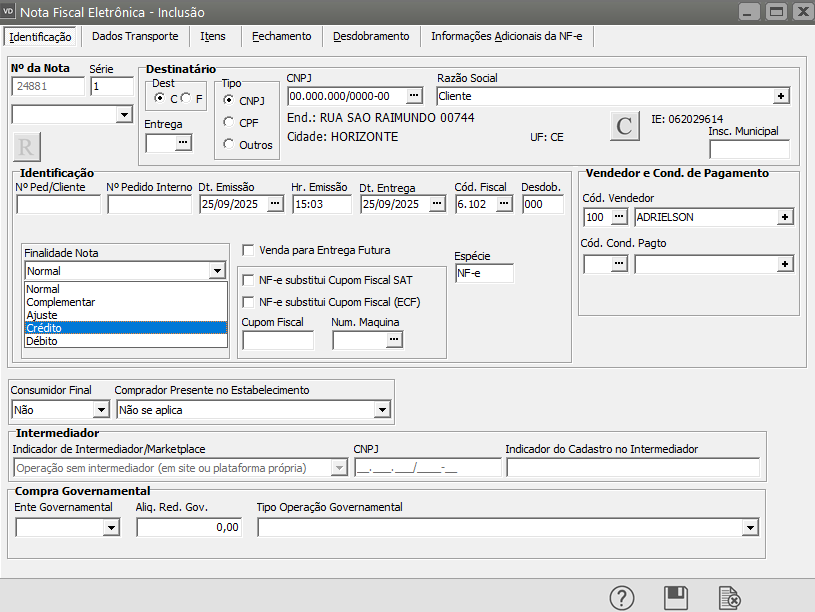
Task: Open the Num. Maquina lookup button
Action: (394, 340)
